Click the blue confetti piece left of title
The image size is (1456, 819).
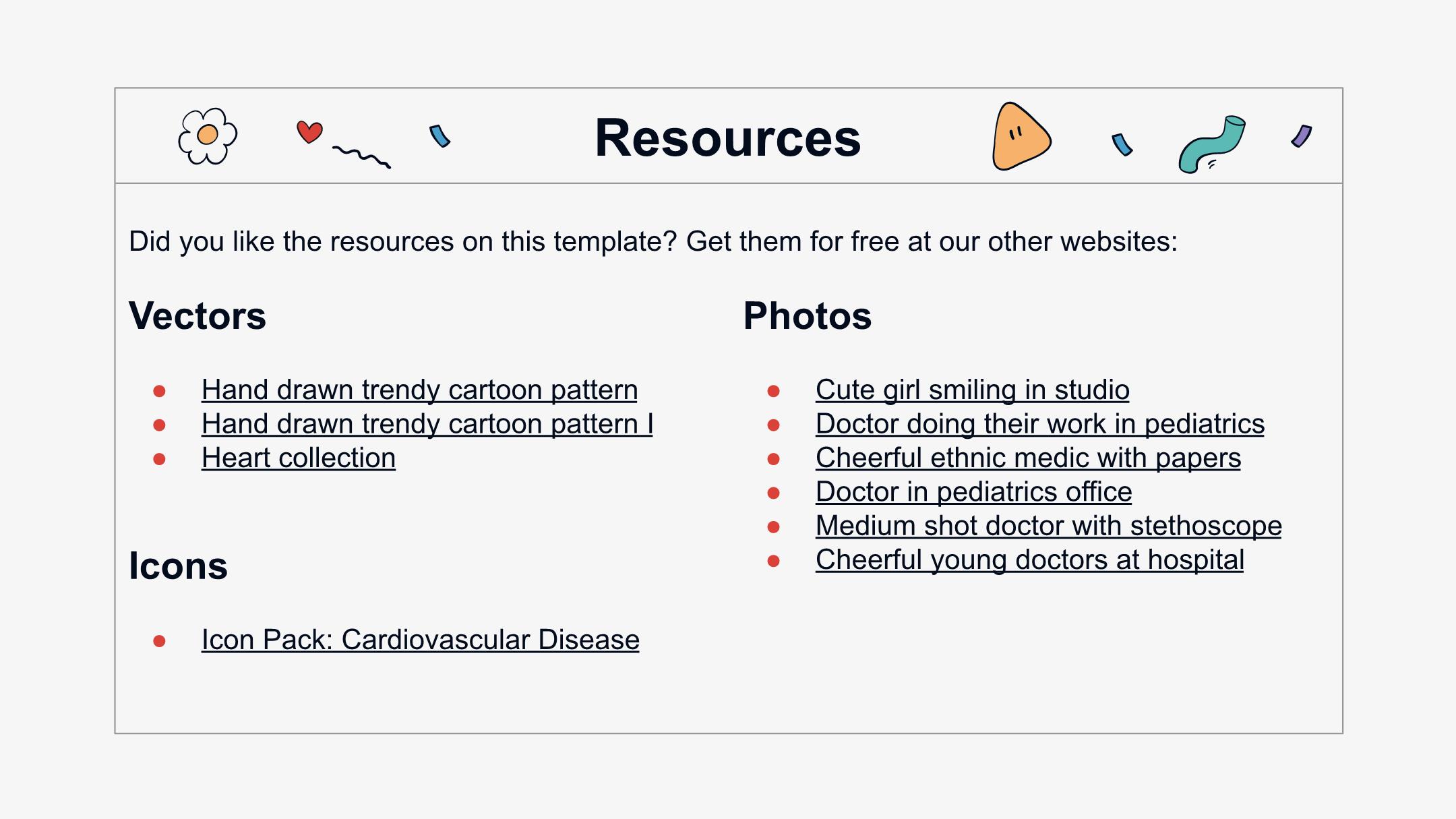pyautogui.click(x=440, y=135)
